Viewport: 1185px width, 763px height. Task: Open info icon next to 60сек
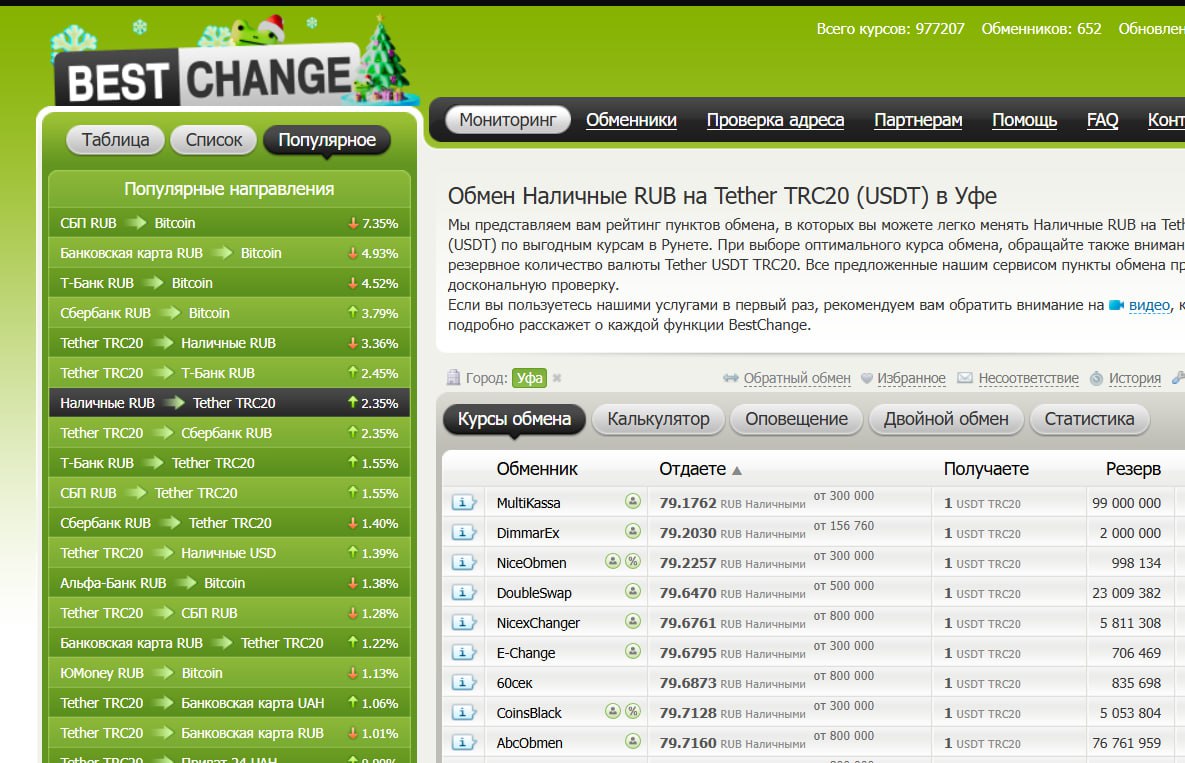coord(463,683)
